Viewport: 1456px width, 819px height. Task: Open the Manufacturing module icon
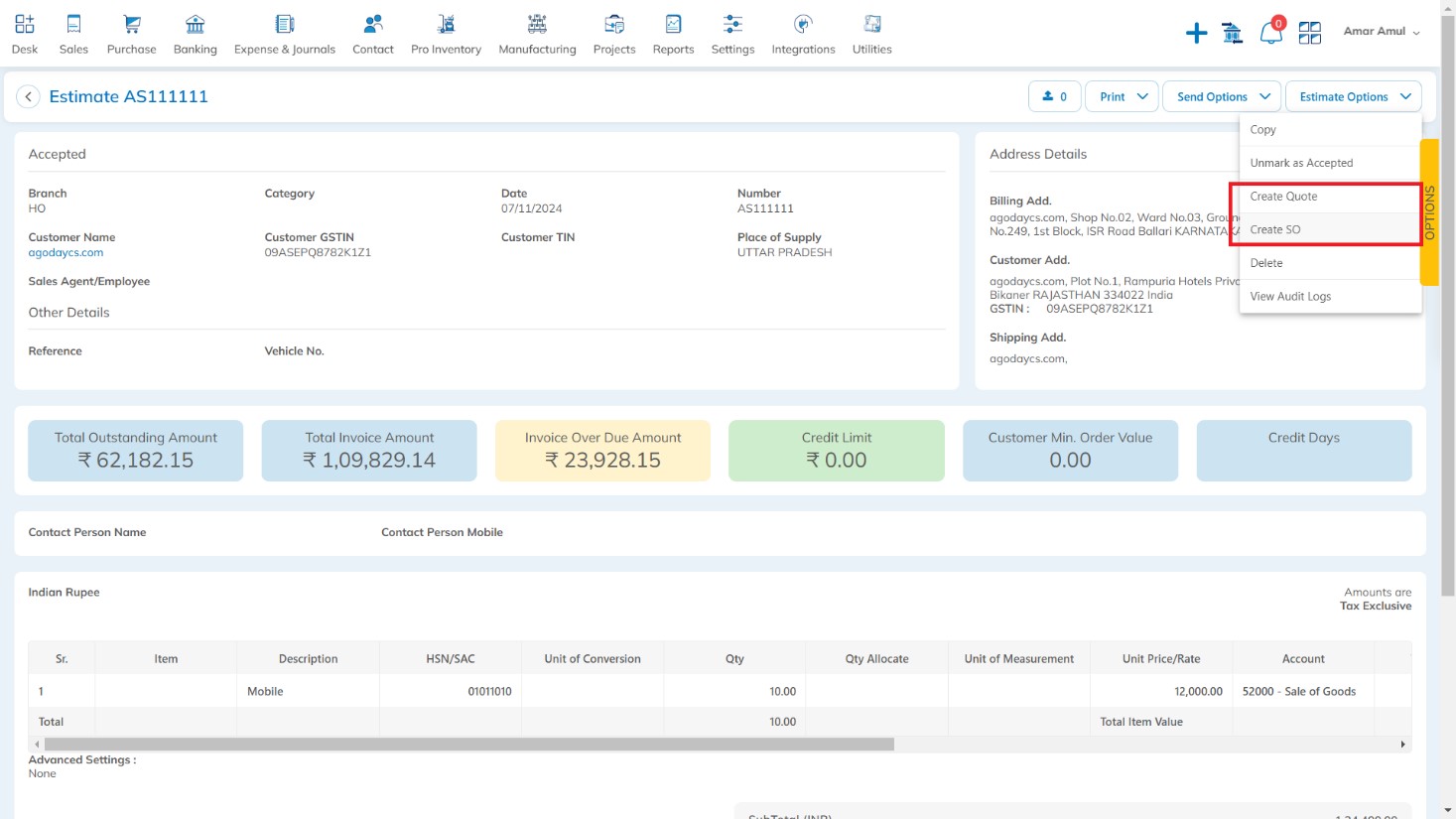pyautogui.click(x=537, y=24)
